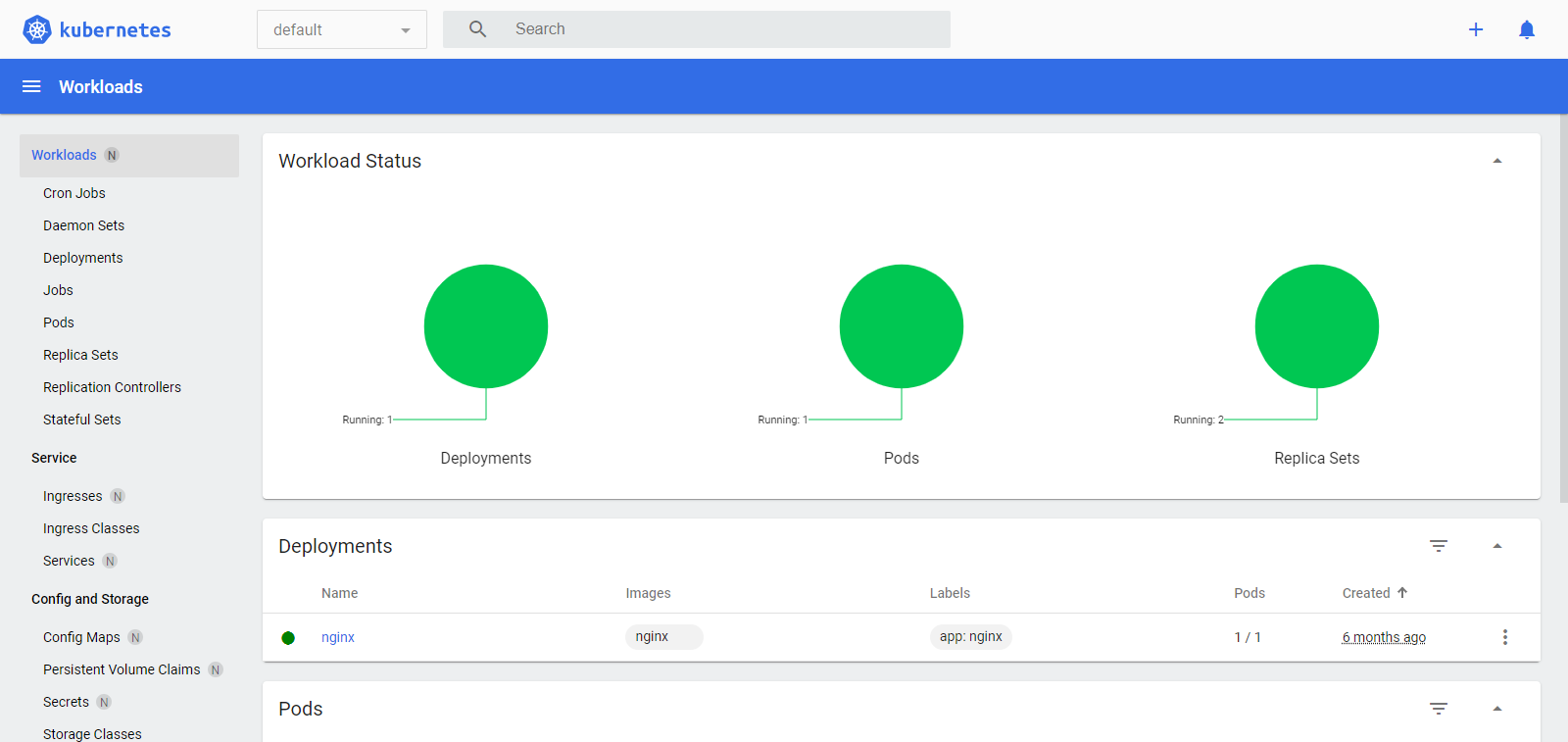Filter the Deployments list
The image size is (1568, 742).
(1439, 546)
